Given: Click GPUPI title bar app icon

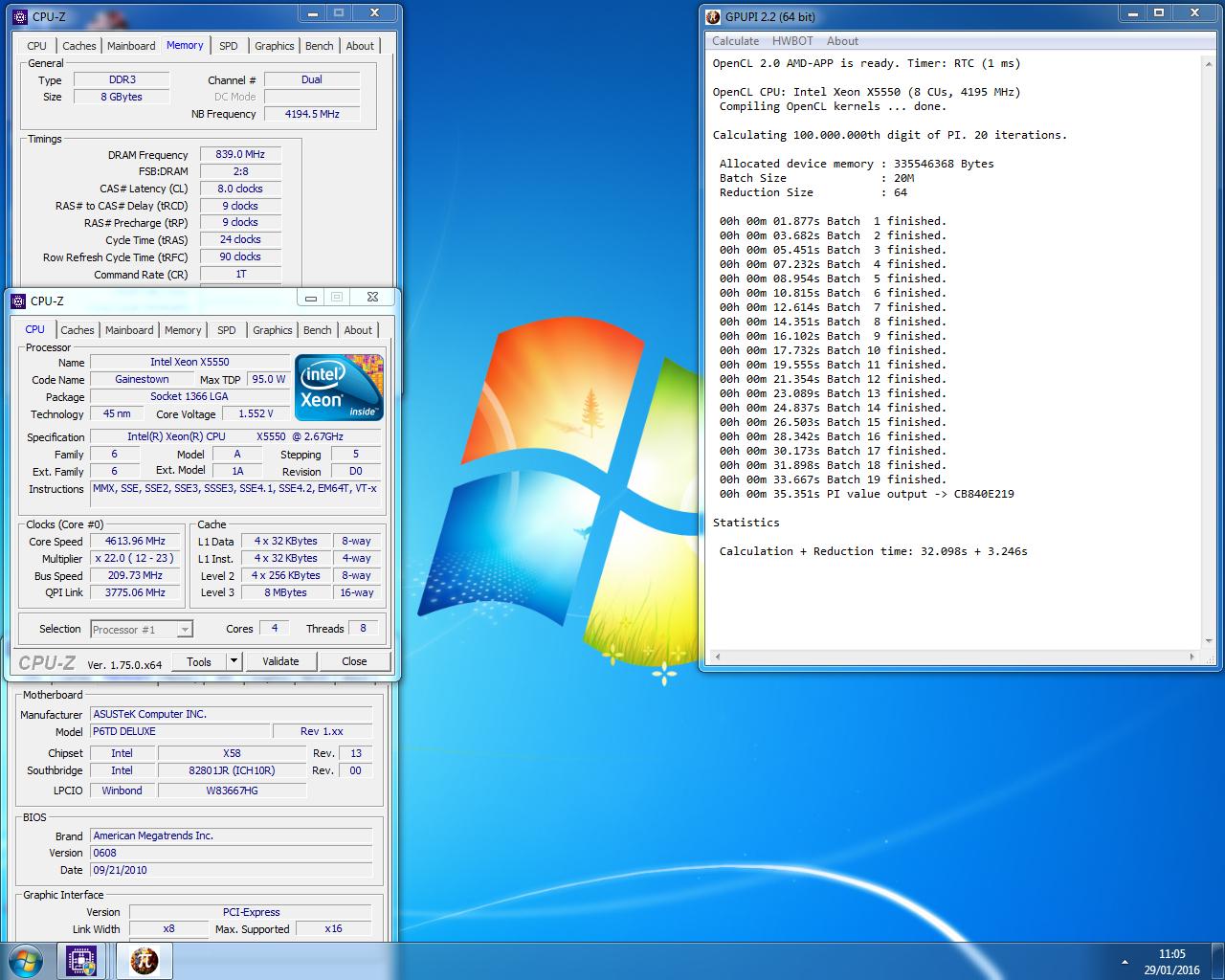Looking at the screenshot, I should pyautogui.click(x=713, y=16).
